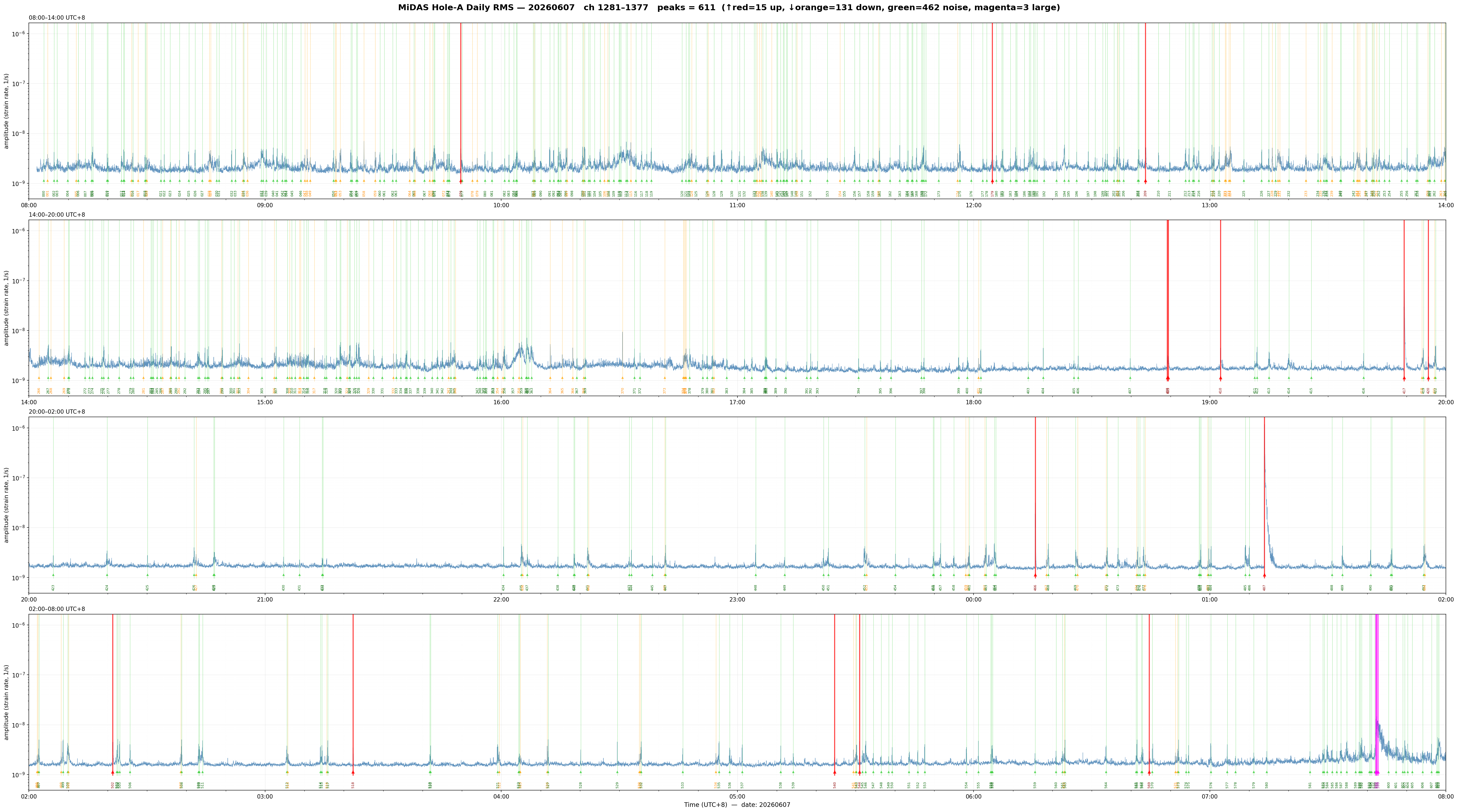The height and width of the screenshot is (812, 1458).
Task: Click the "14:00–20:00 UTC+8" panel heading
Action: (57, 215)
